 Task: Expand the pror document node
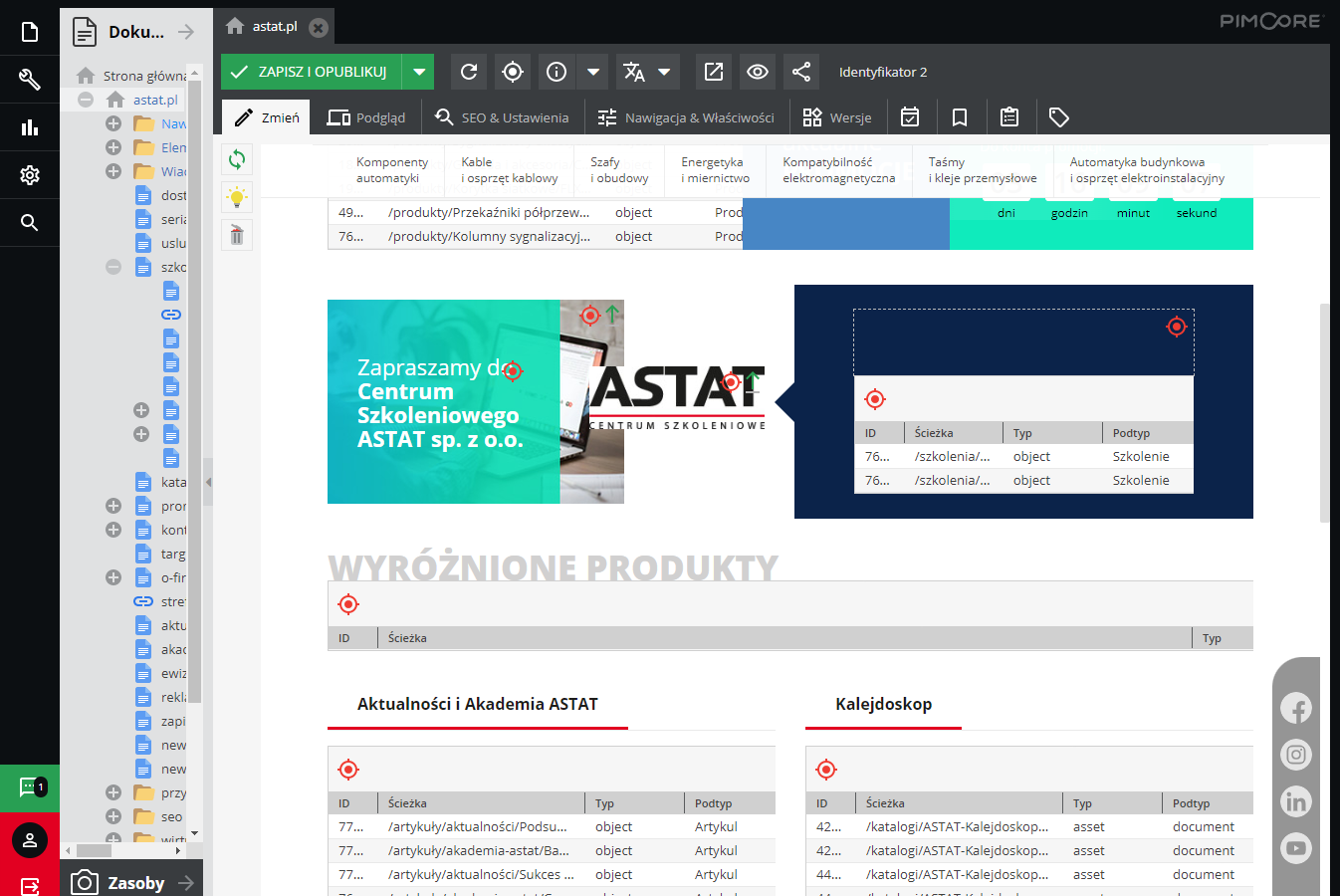[x=113, y=506]
